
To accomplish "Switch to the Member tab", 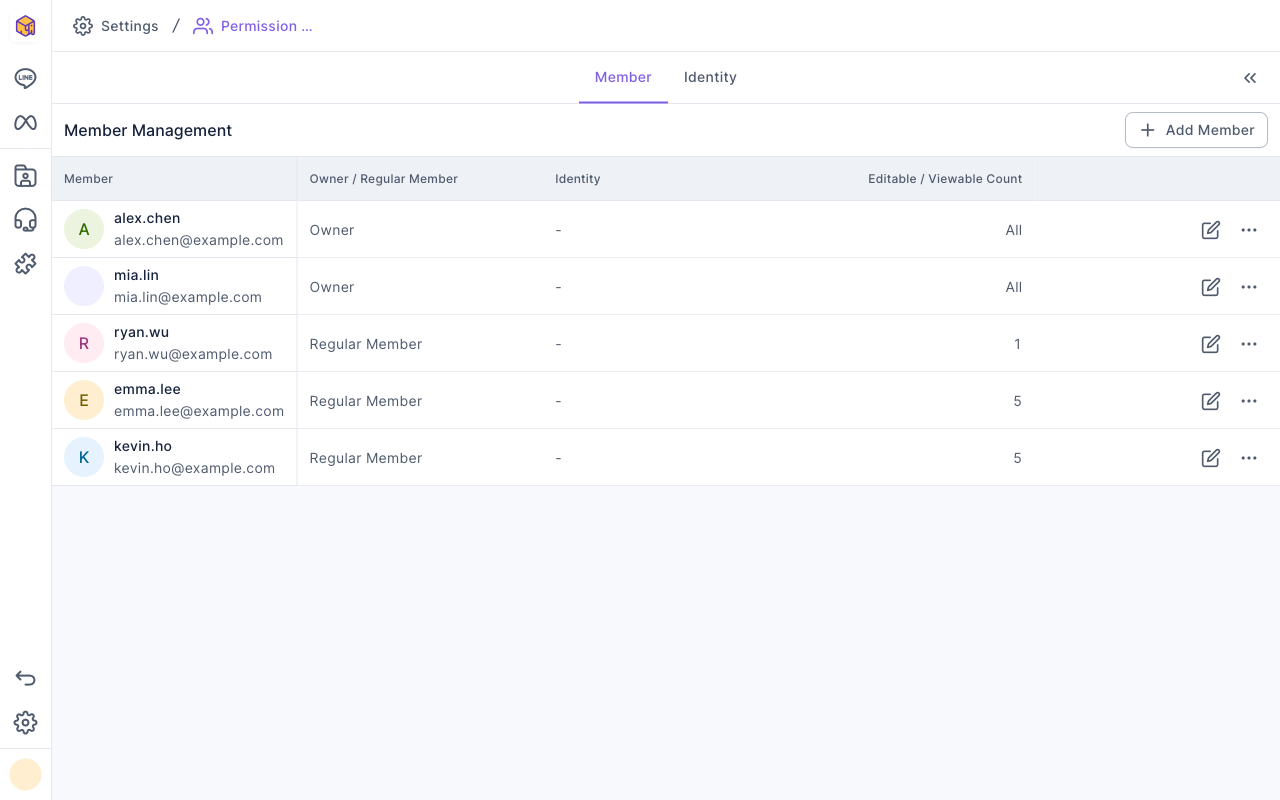I will [623, 77].
